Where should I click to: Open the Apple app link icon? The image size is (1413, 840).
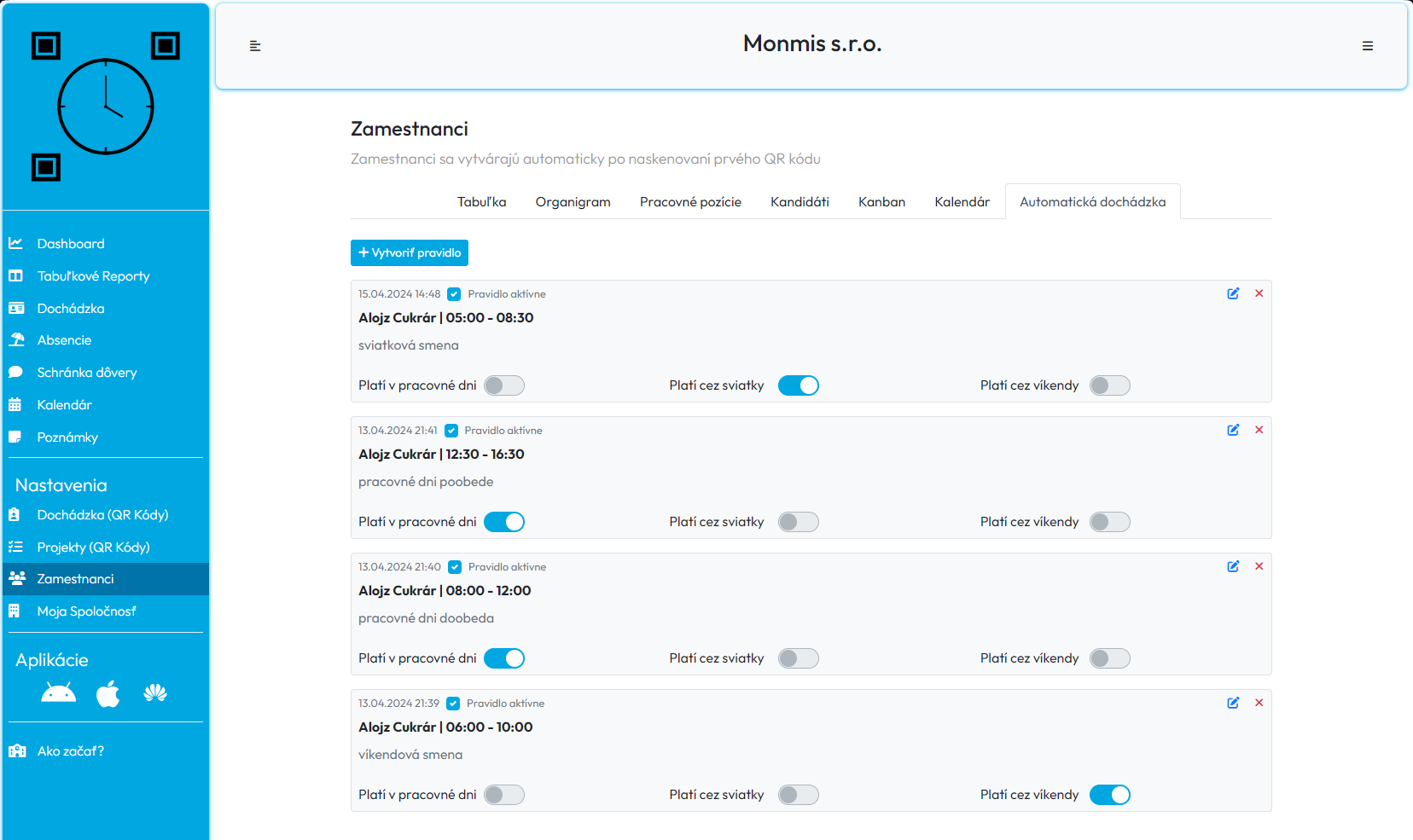(108, 694)
